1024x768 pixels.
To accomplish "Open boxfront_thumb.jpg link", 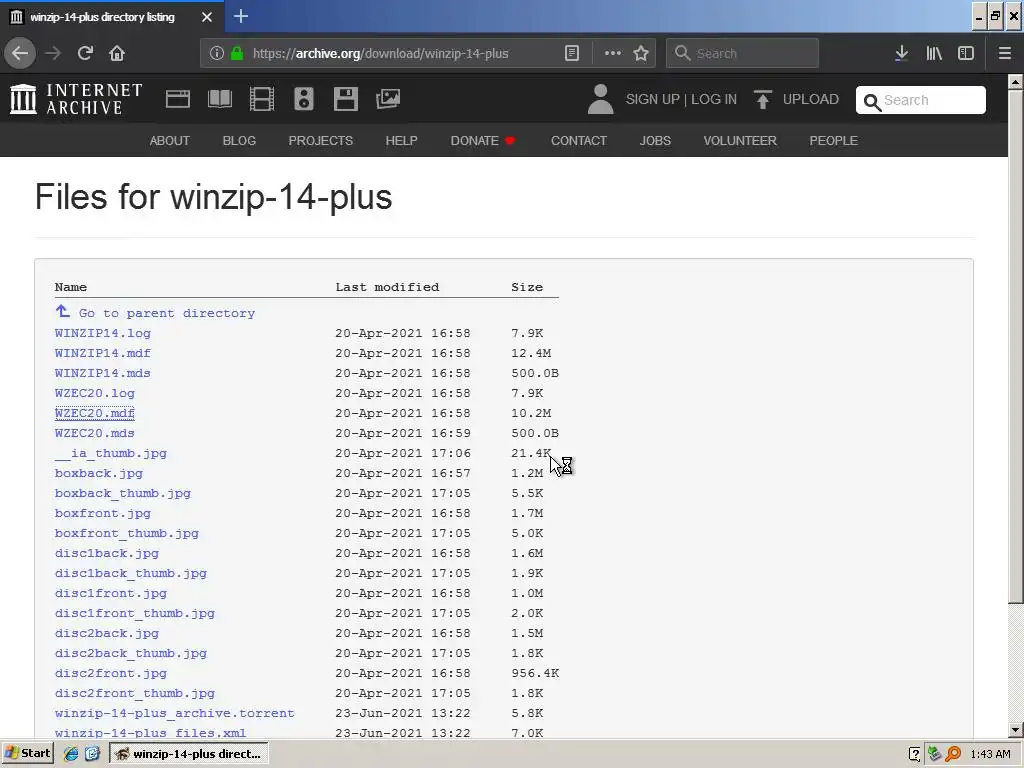I will (127, 533).
